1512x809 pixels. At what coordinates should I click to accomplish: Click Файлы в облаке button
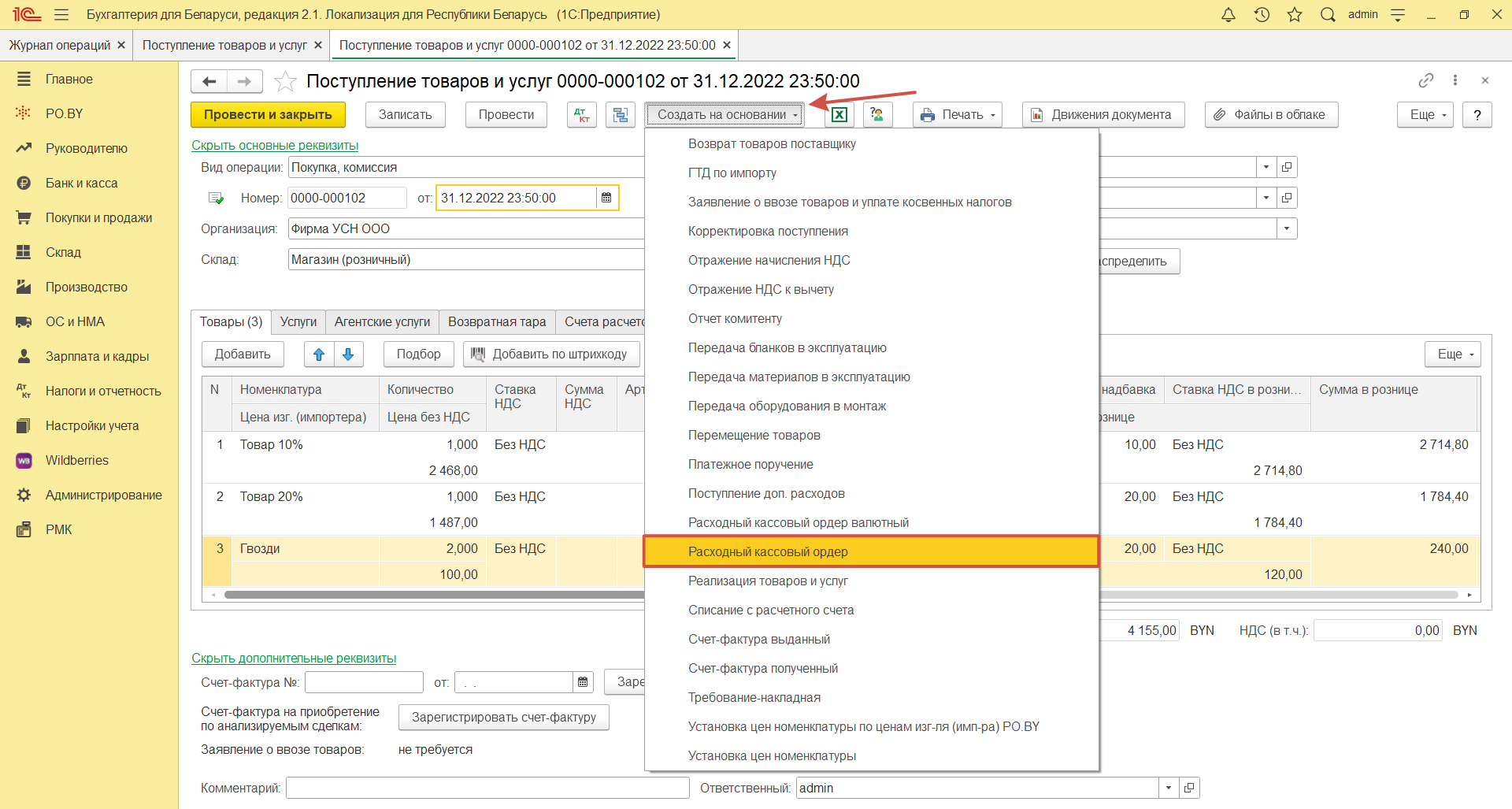(1271, 115)
